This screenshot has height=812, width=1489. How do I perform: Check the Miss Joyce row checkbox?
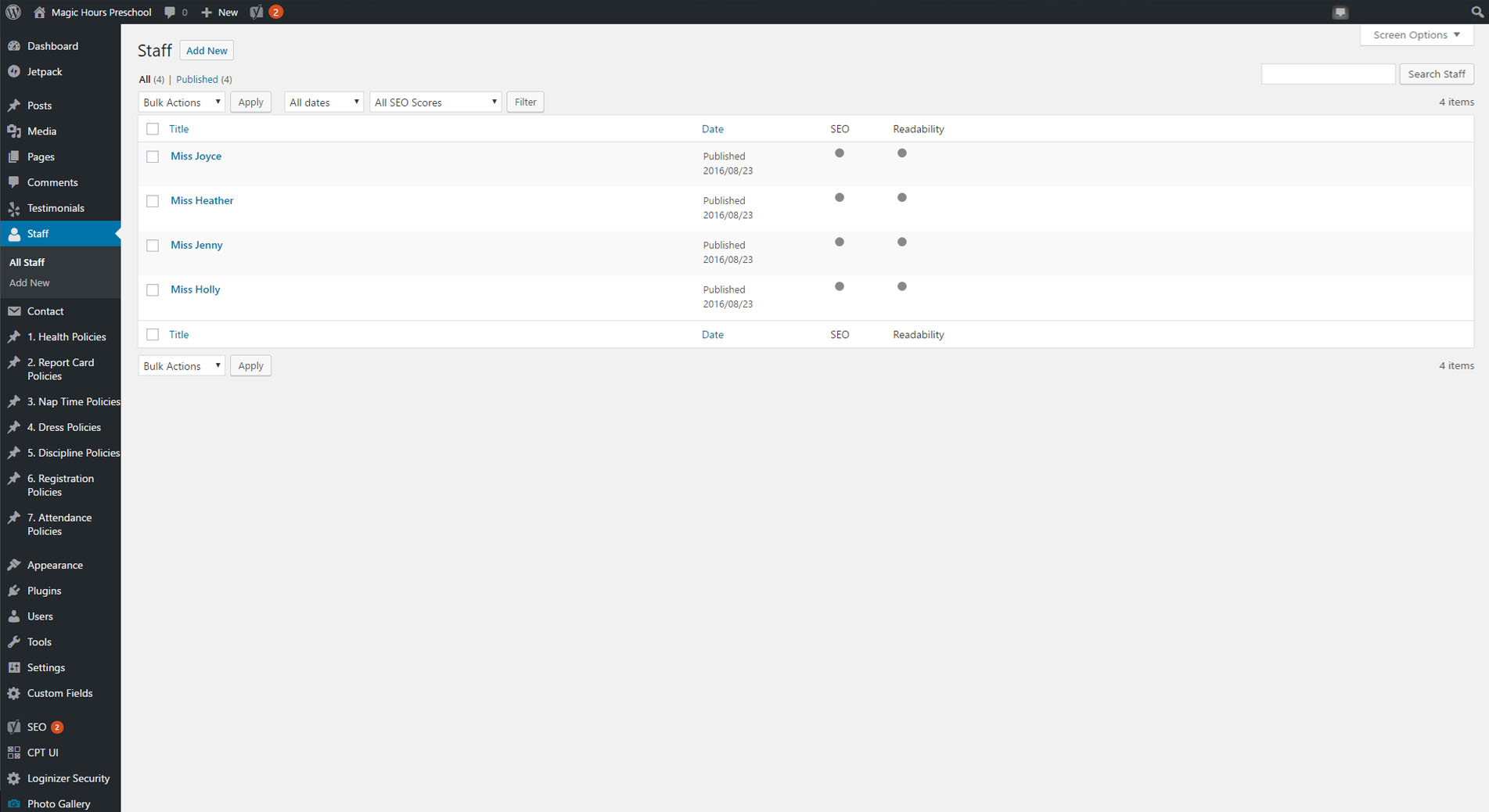click(153, 156)
